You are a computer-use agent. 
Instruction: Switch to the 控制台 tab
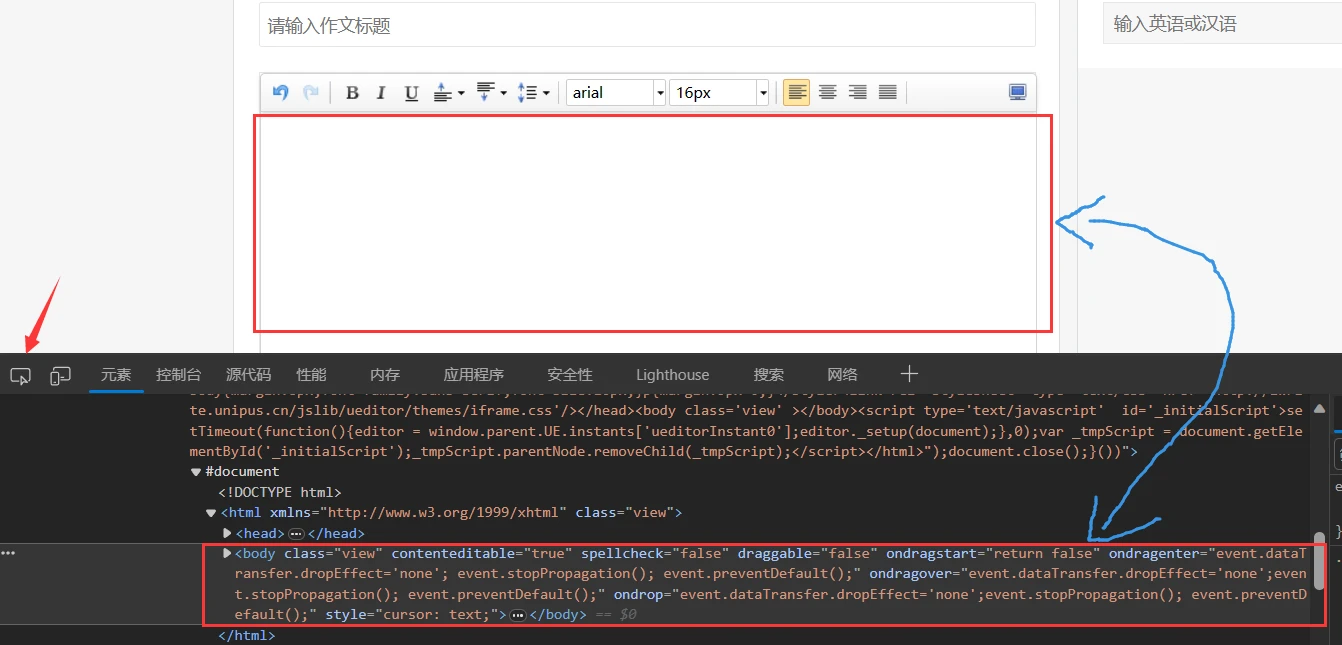click(178, 375)
